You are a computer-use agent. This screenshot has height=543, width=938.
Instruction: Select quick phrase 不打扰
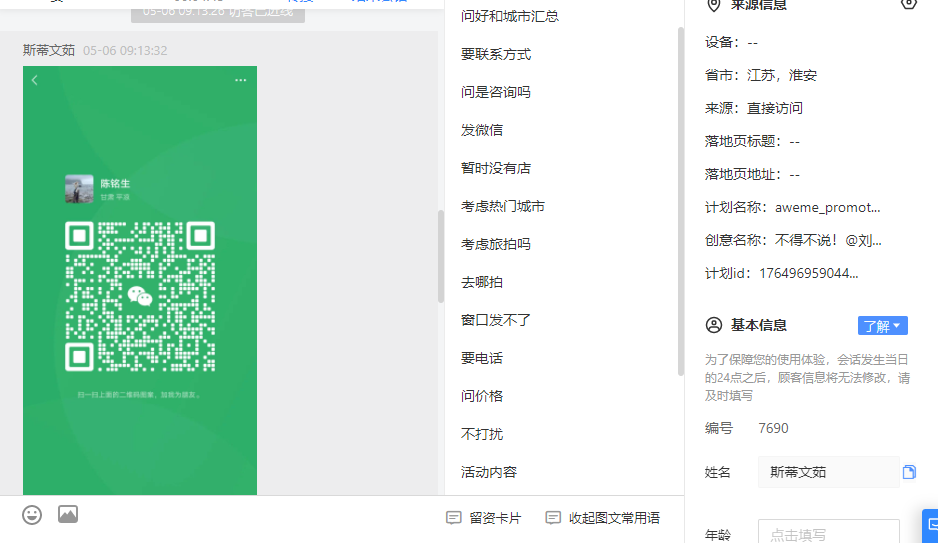point(482,434)
